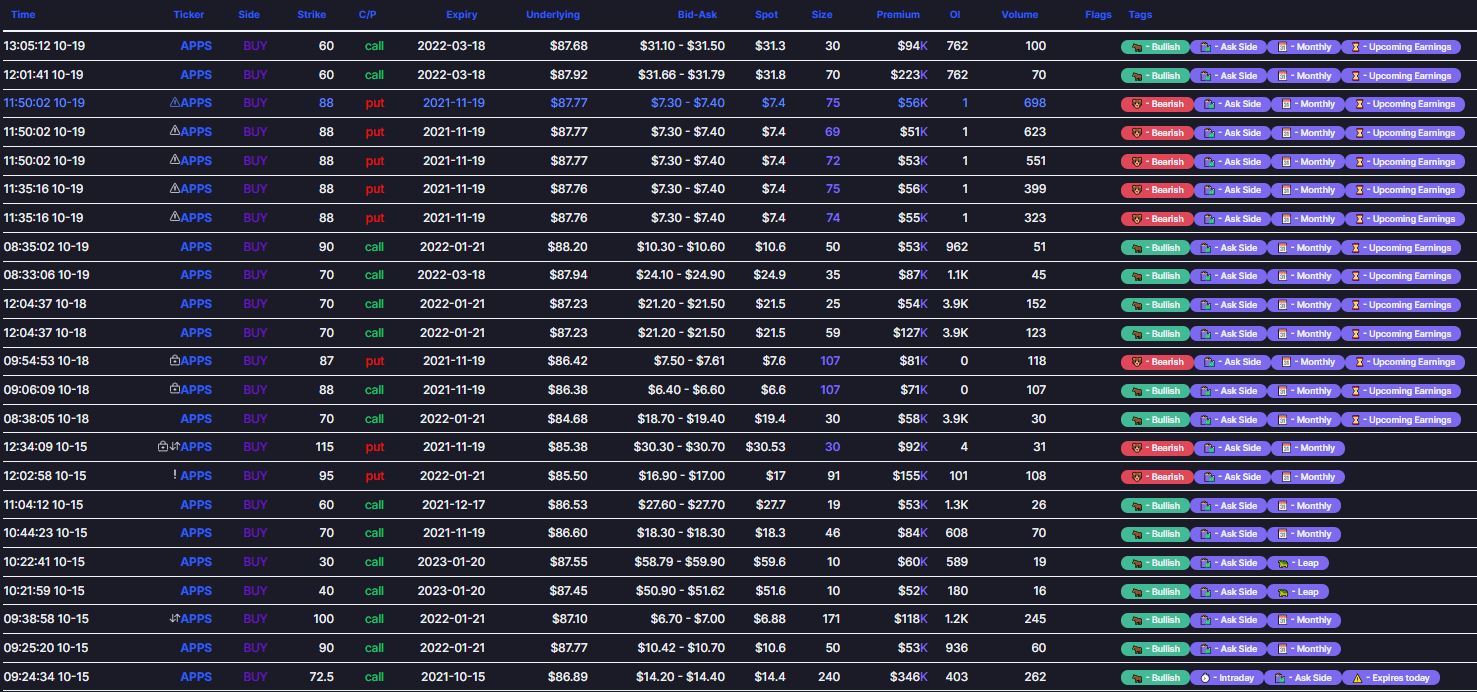Screen dimensions: 1477x692
Task: Click the warning triangle icon in the 623-volume row
Action: pos(175,131)
